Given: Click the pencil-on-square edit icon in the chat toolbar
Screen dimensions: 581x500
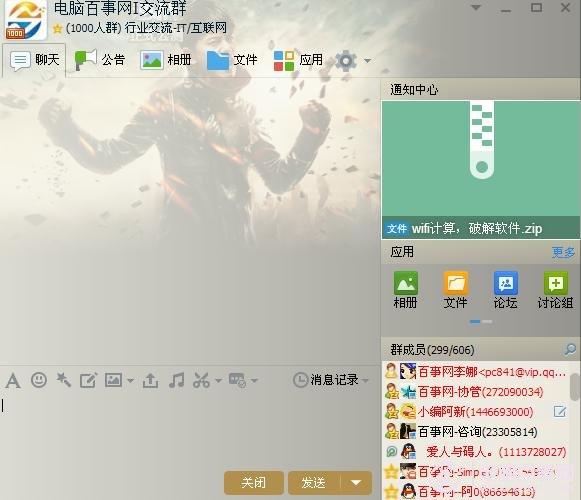Looking at the screenshot, I should click(x=89, y=380).
